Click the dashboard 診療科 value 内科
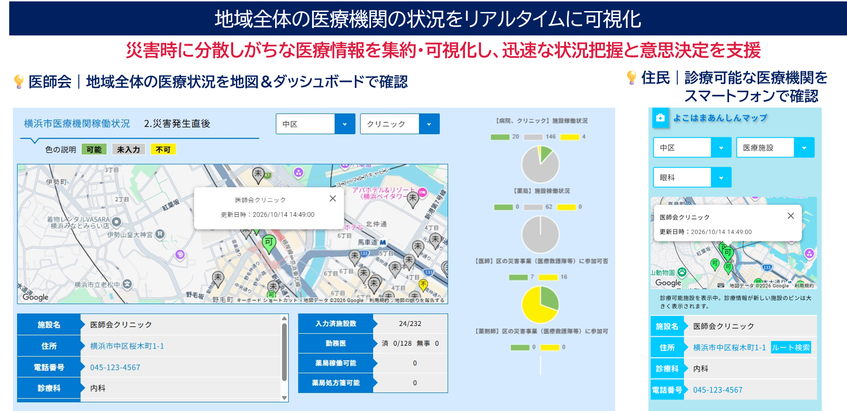Screen dimensions: 847x411 (x=97, y=388)
